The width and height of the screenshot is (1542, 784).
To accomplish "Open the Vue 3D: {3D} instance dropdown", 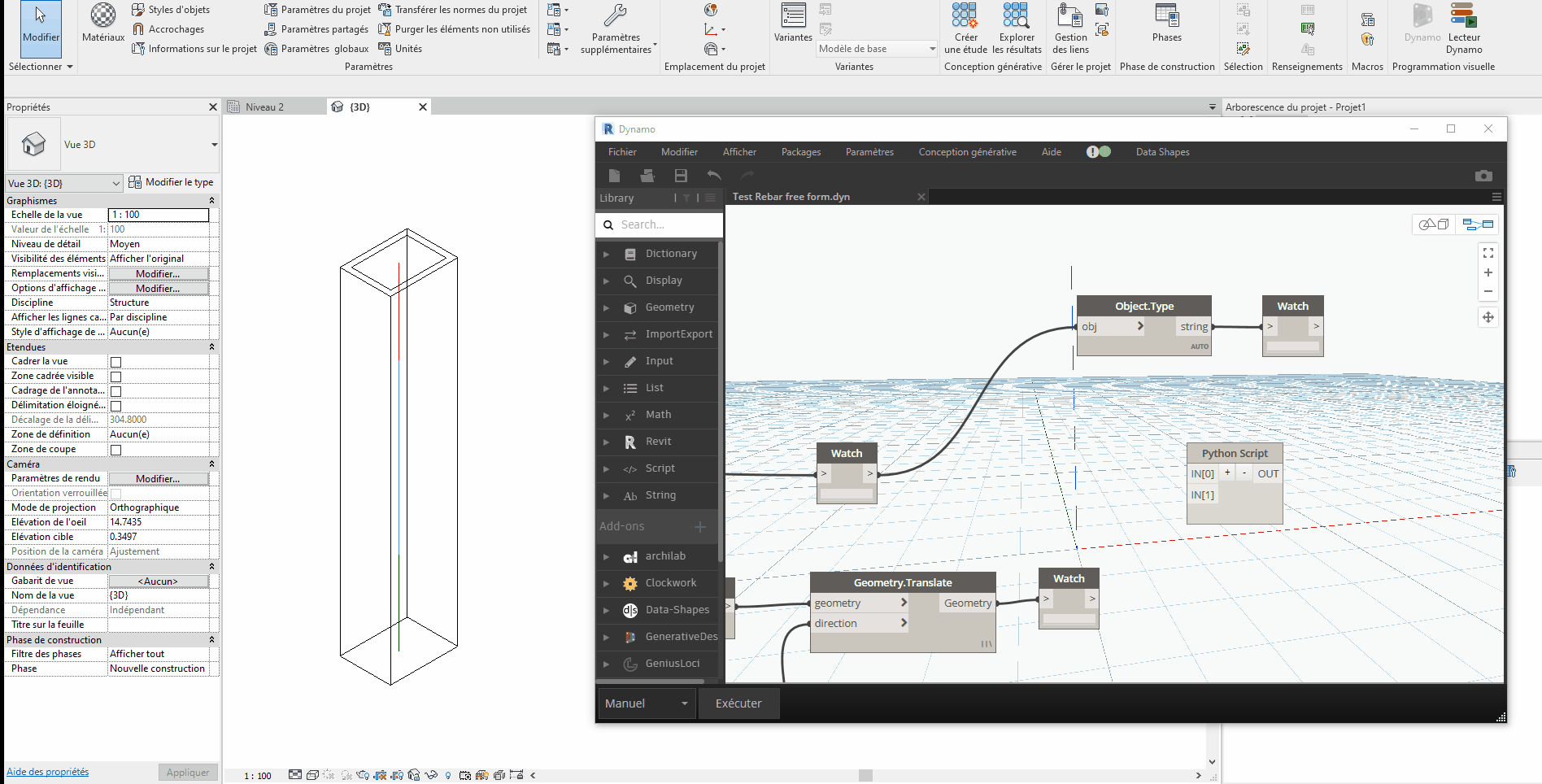I will pos(64,183).
